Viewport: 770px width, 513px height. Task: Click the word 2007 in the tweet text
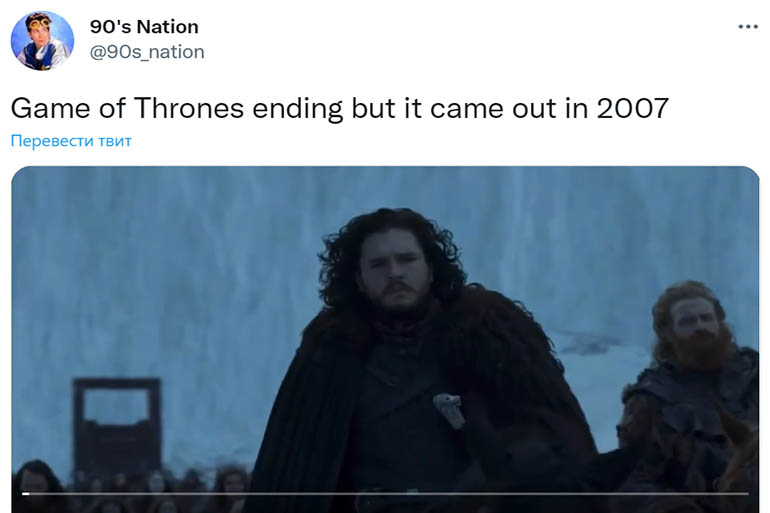click(632, 108)
